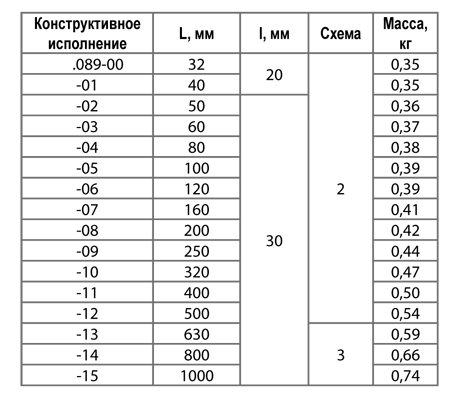Click the Конструктивное исполнение header cell
Screen dimensions: 459x395
pyautogui.click(x=87, y=33)
